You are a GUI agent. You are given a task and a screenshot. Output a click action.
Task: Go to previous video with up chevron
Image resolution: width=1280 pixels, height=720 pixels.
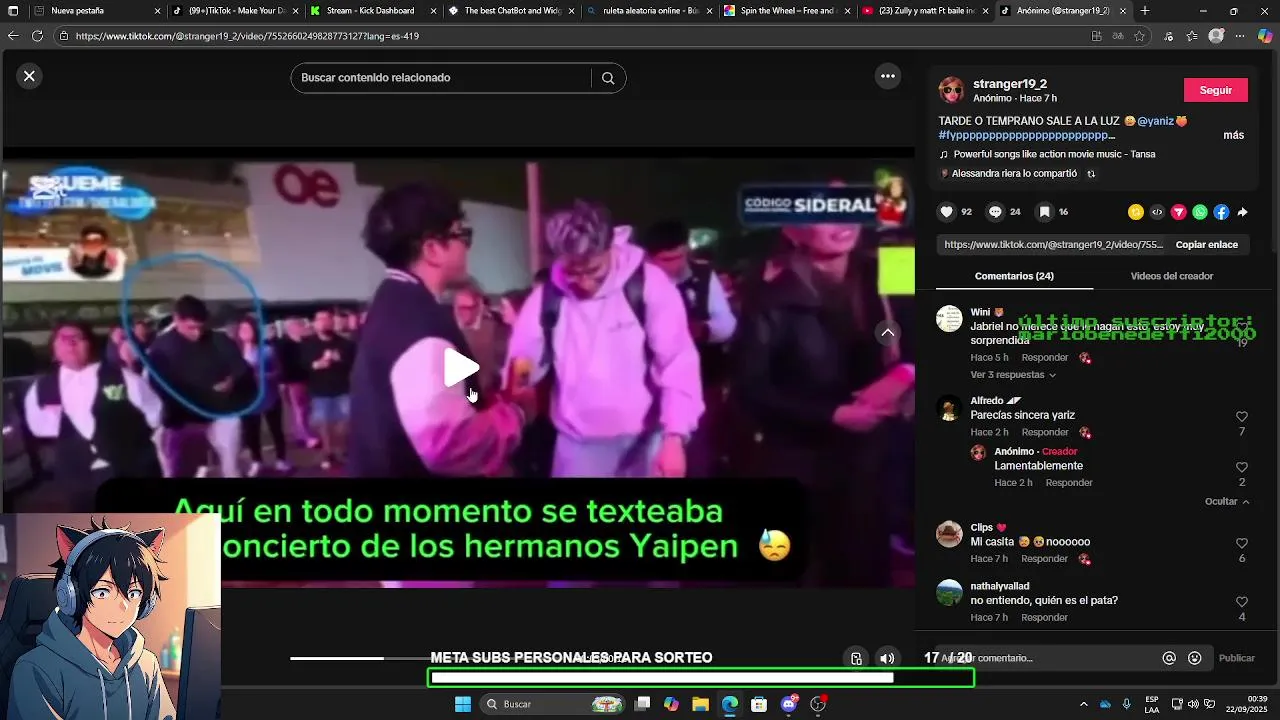click(x=887, y=333)
